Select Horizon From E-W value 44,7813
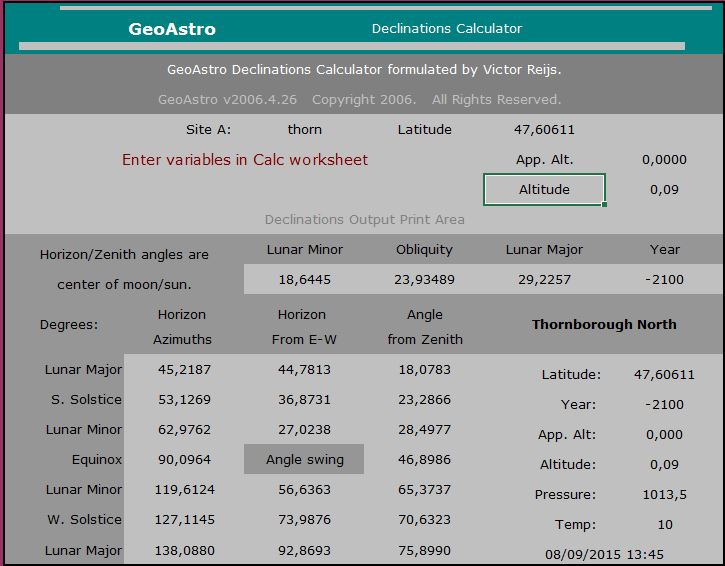 (304, 369)
